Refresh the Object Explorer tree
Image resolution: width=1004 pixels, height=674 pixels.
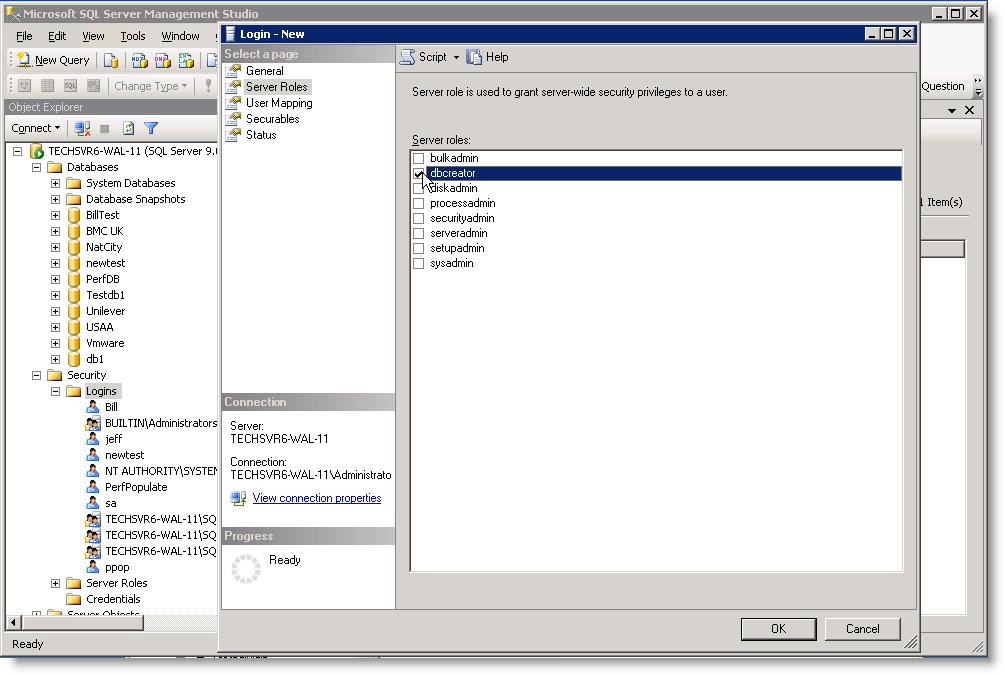tap(128, 128)
